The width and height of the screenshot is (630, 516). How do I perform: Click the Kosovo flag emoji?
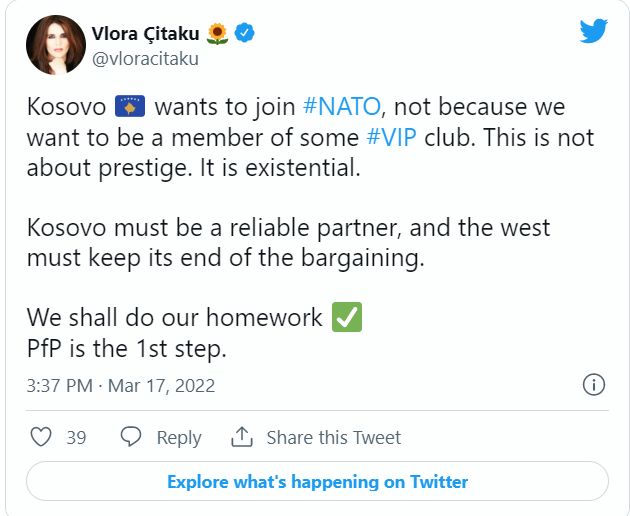(130, 106)
